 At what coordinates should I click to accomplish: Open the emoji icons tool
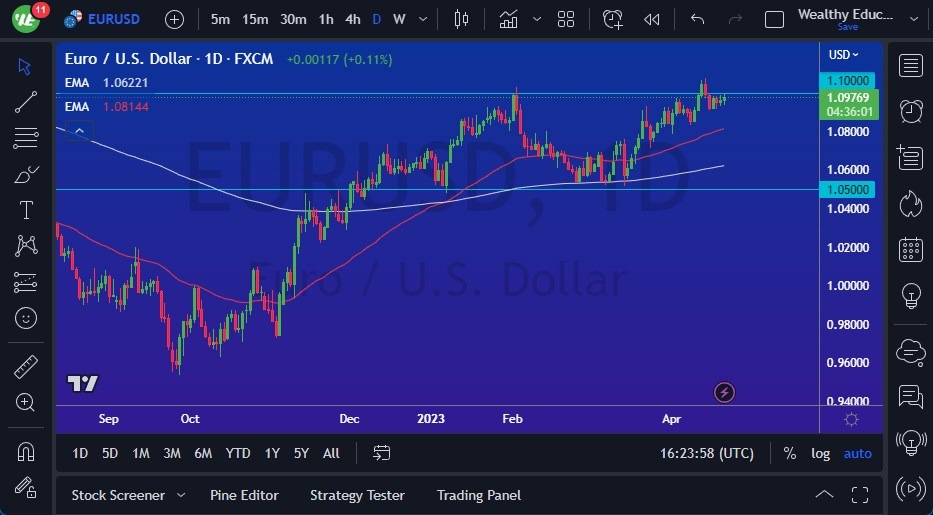pyautogui.click(x=26, y=318)
